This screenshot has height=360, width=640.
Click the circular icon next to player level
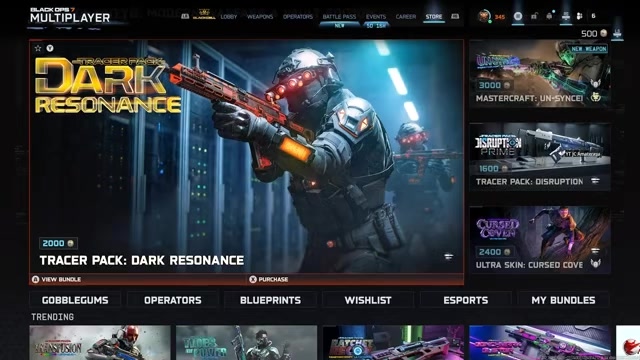tap(518, 16)
